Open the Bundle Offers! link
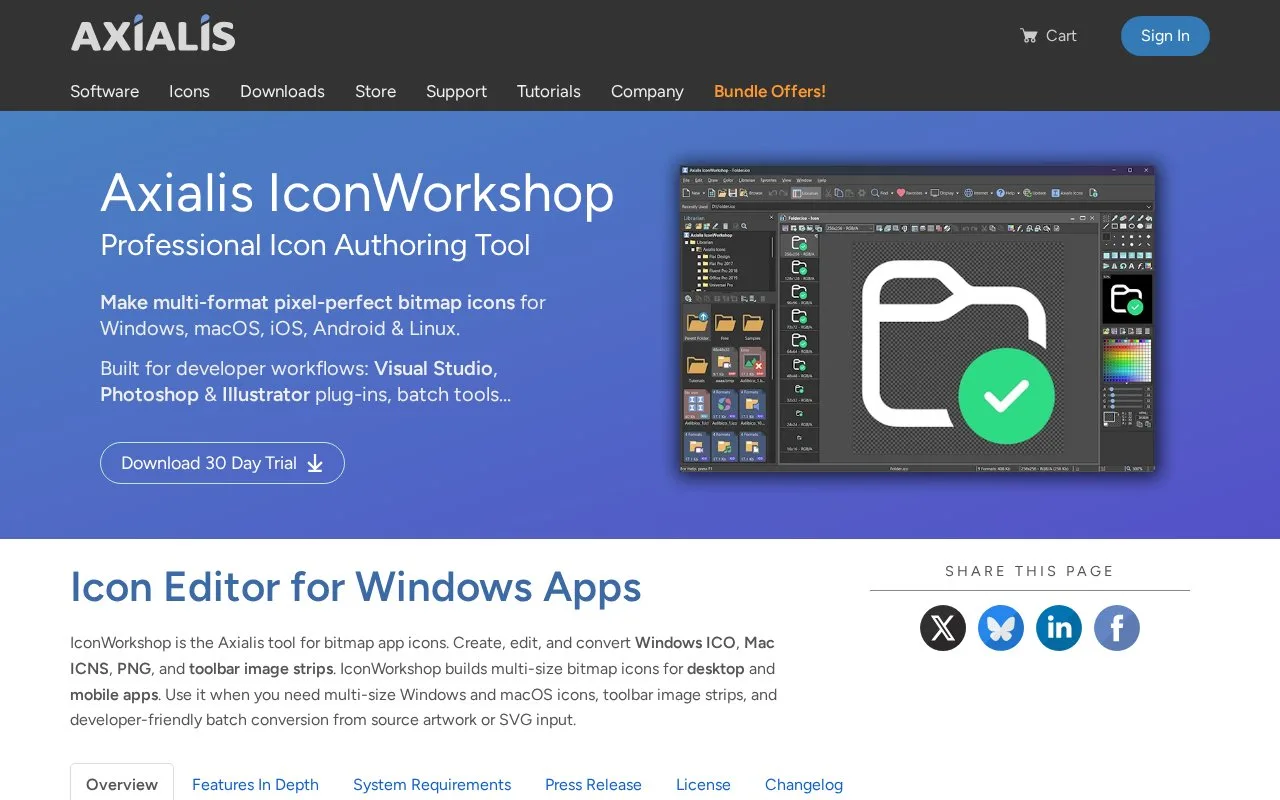This screenshot has height=800, width=1280. pyautogui.click(x=770, y=91)
